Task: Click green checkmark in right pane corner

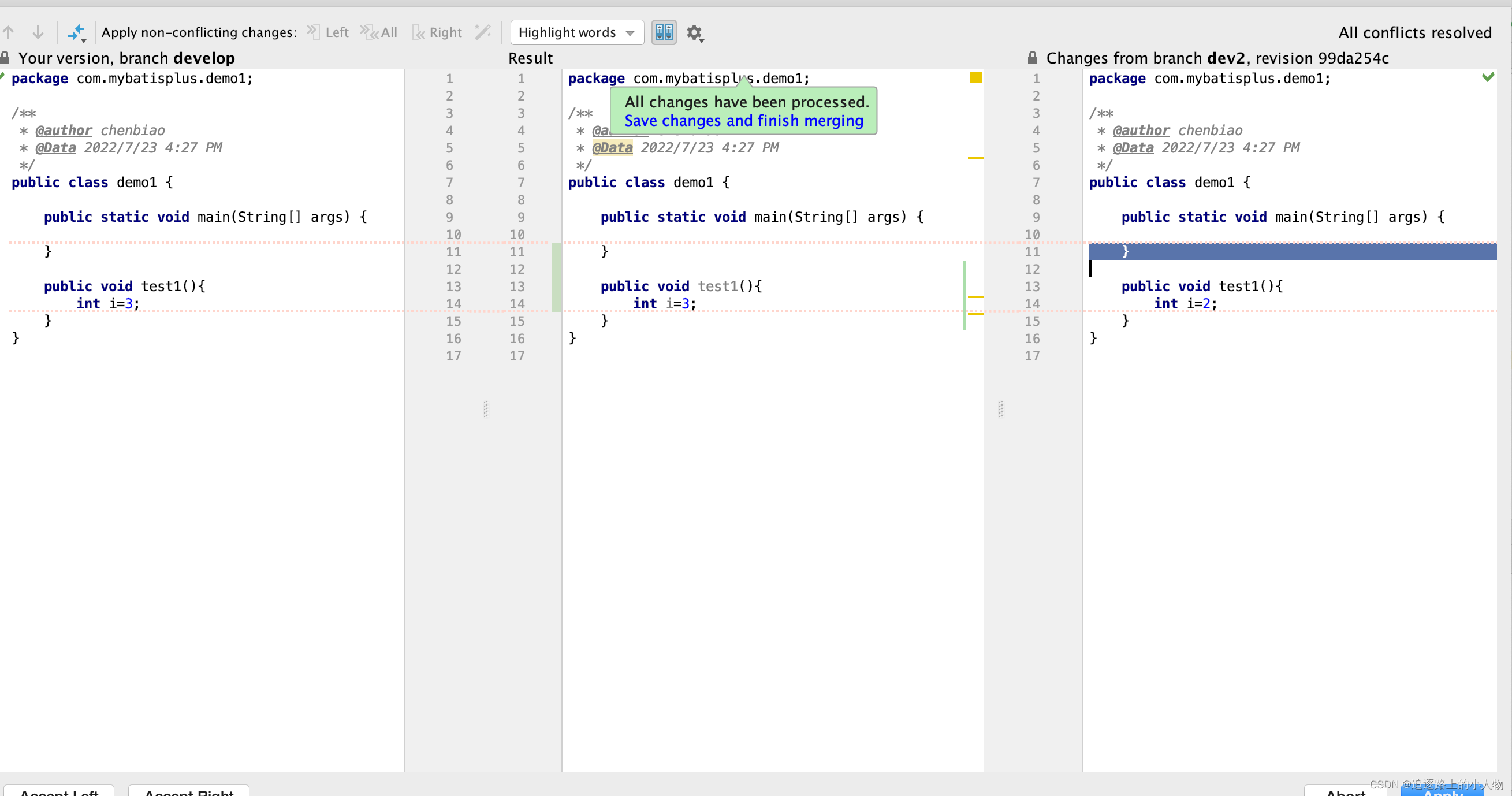Action: coord(1488,77)
